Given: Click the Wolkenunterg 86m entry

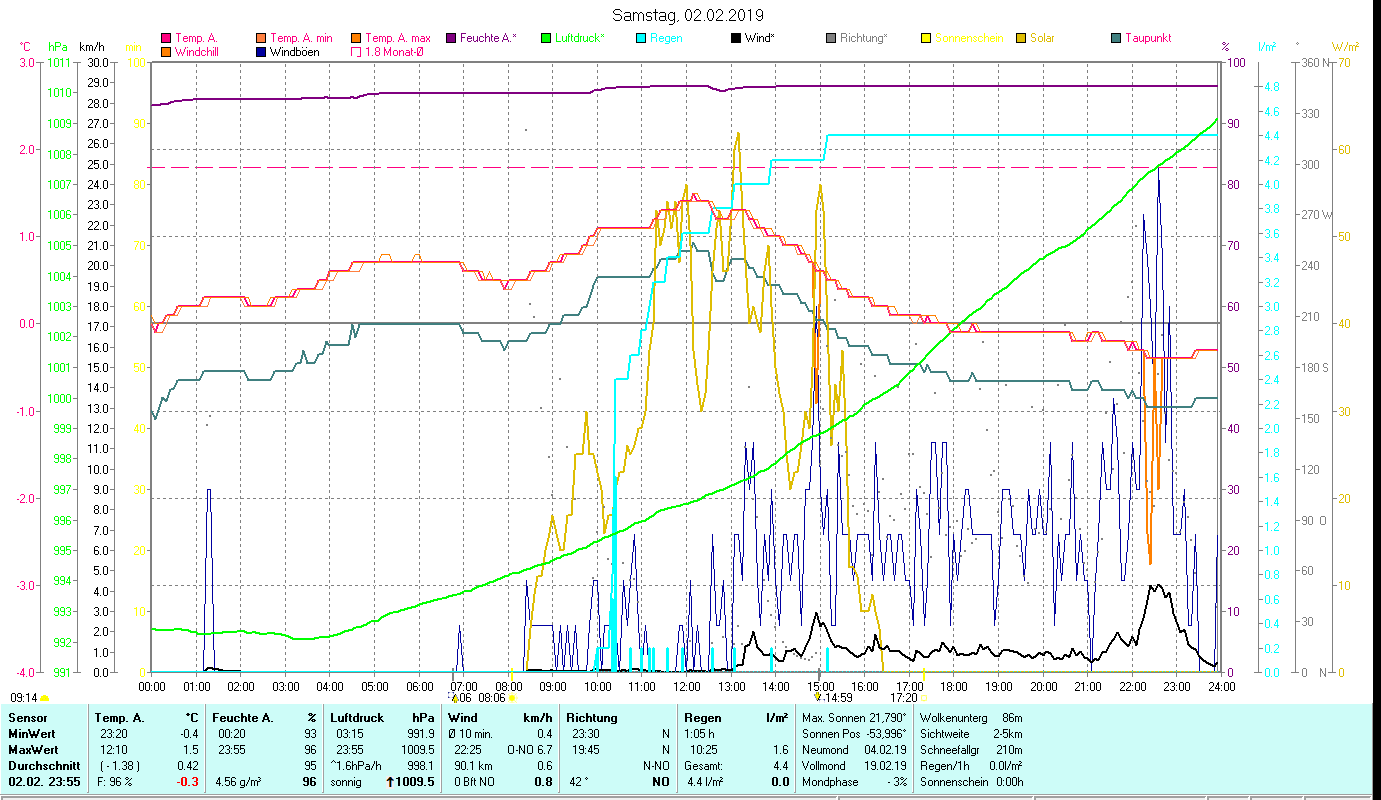Looking at the screenshot, I should coord(970,718).
